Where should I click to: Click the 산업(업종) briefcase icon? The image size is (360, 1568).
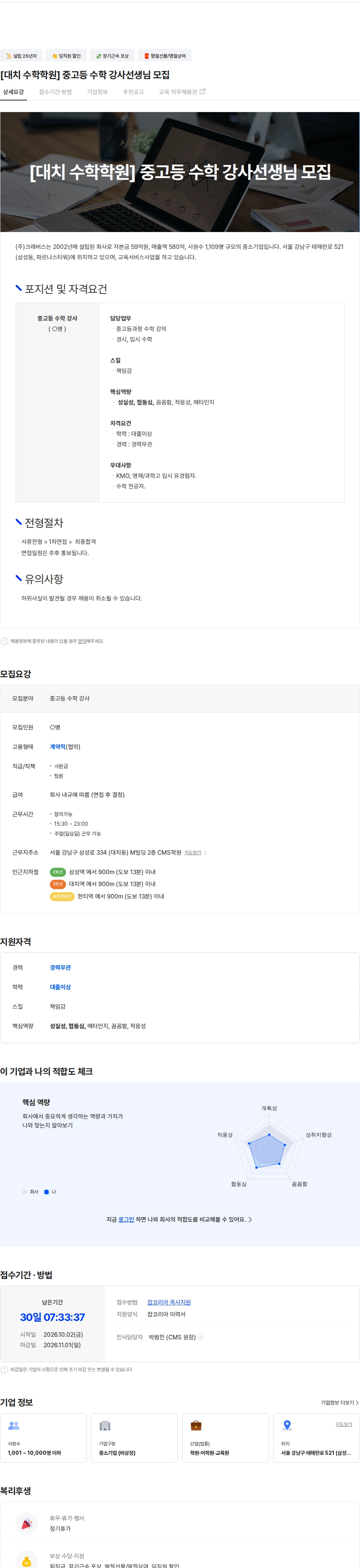[196, 1426]
